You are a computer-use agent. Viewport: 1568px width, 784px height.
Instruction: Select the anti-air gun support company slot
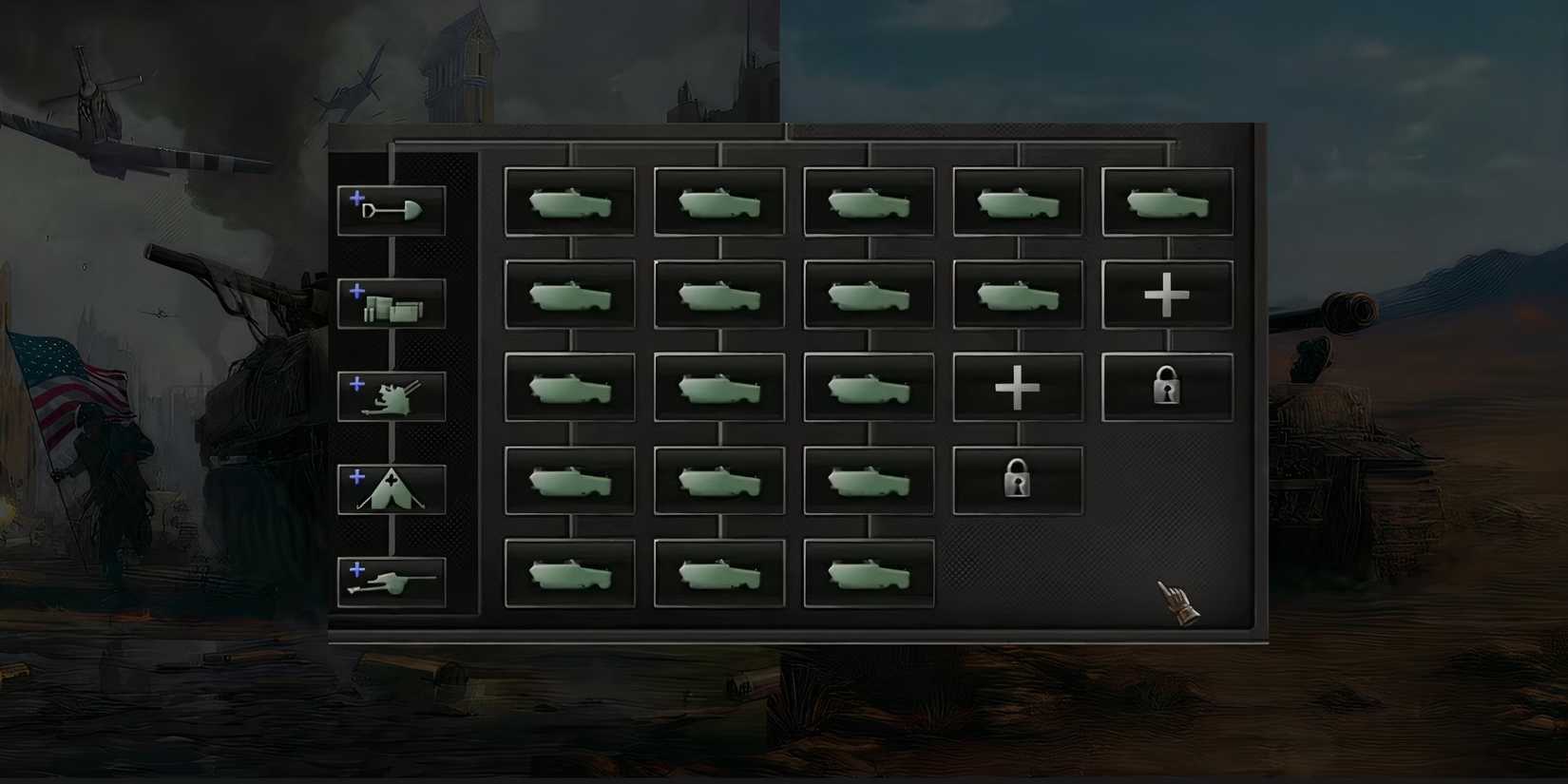coord(392,396)
